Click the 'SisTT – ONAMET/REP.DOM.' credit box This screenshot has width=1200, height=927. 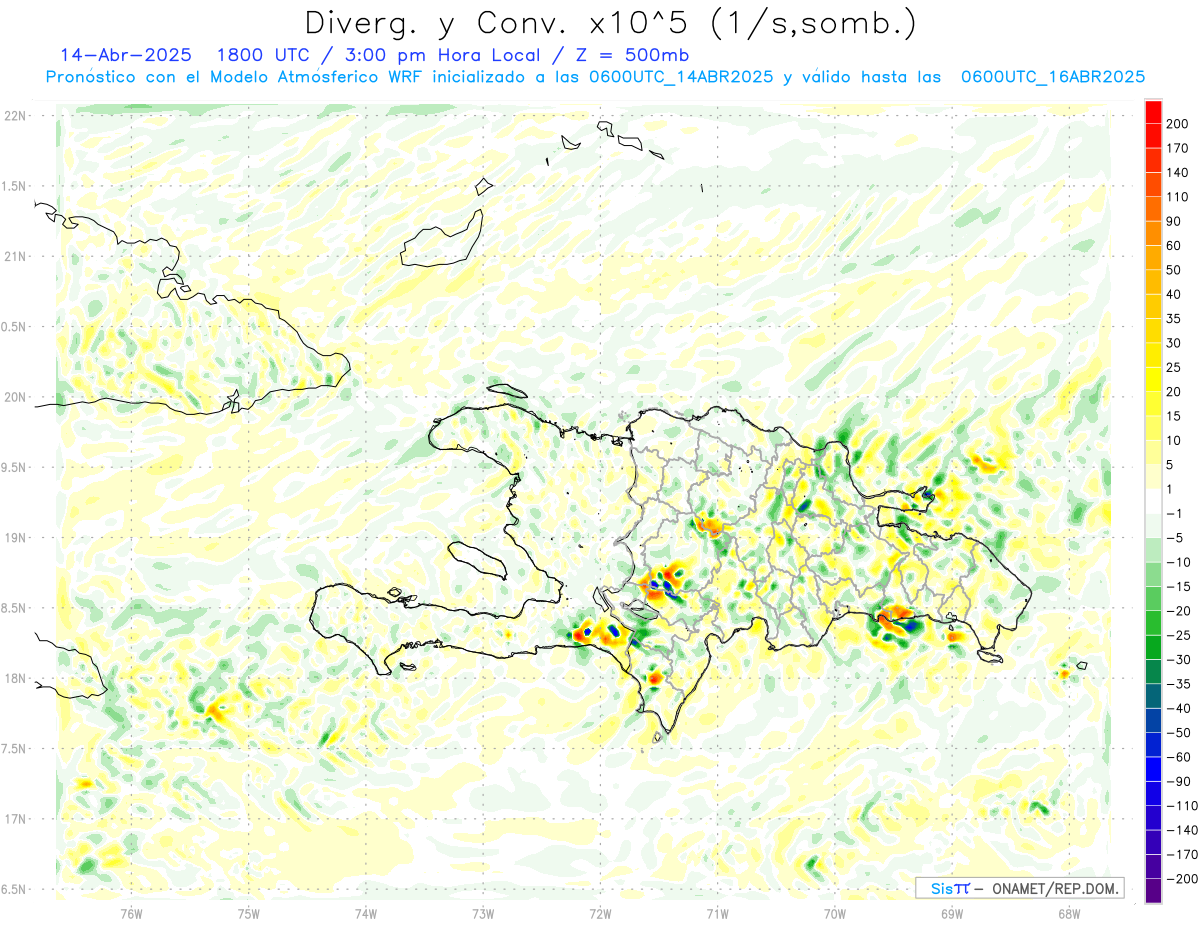(x=1020, y=888)
